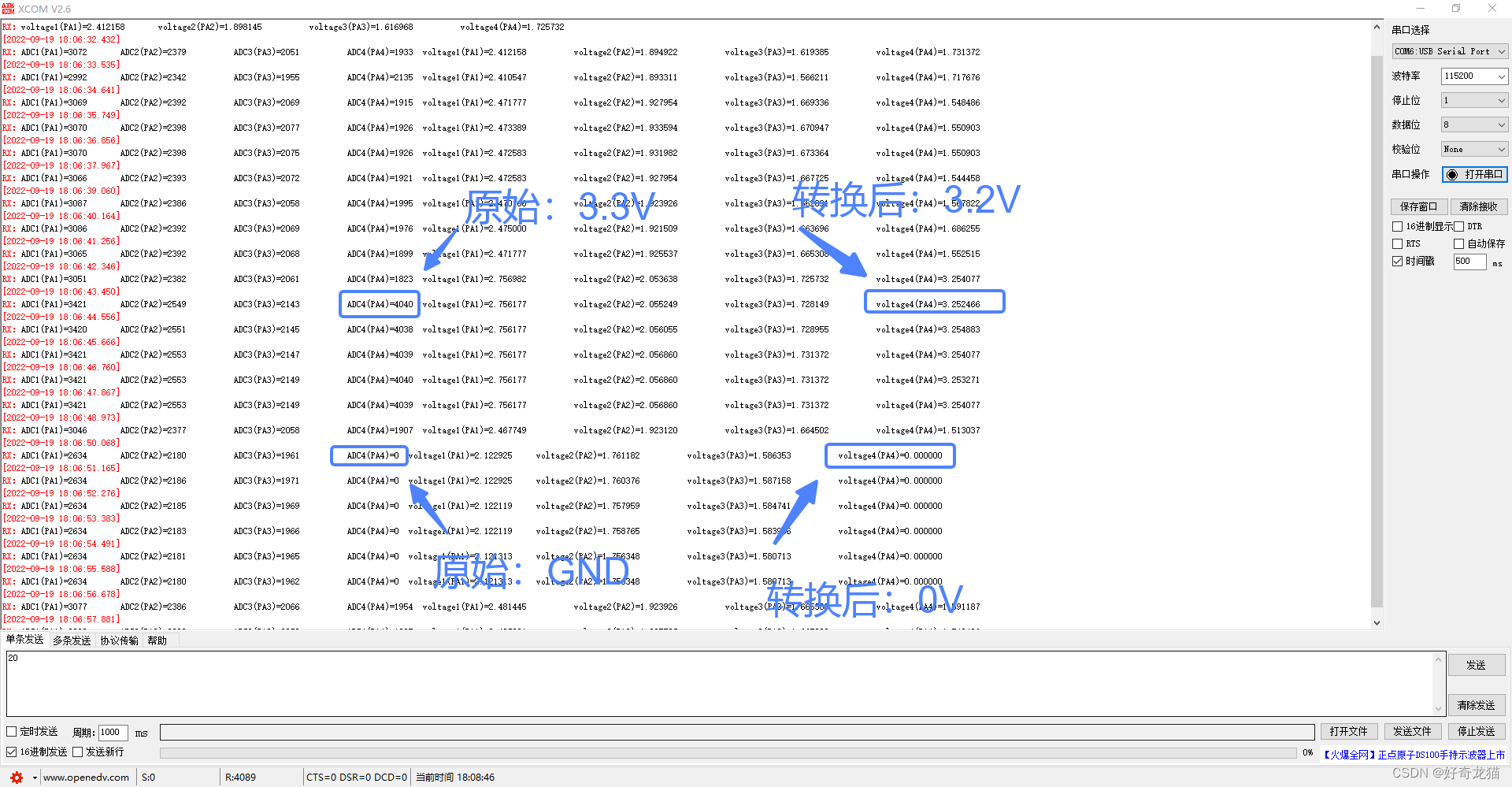
Task: Enable the 定时发送 timed send checkbox
Action: click(12, 732)
